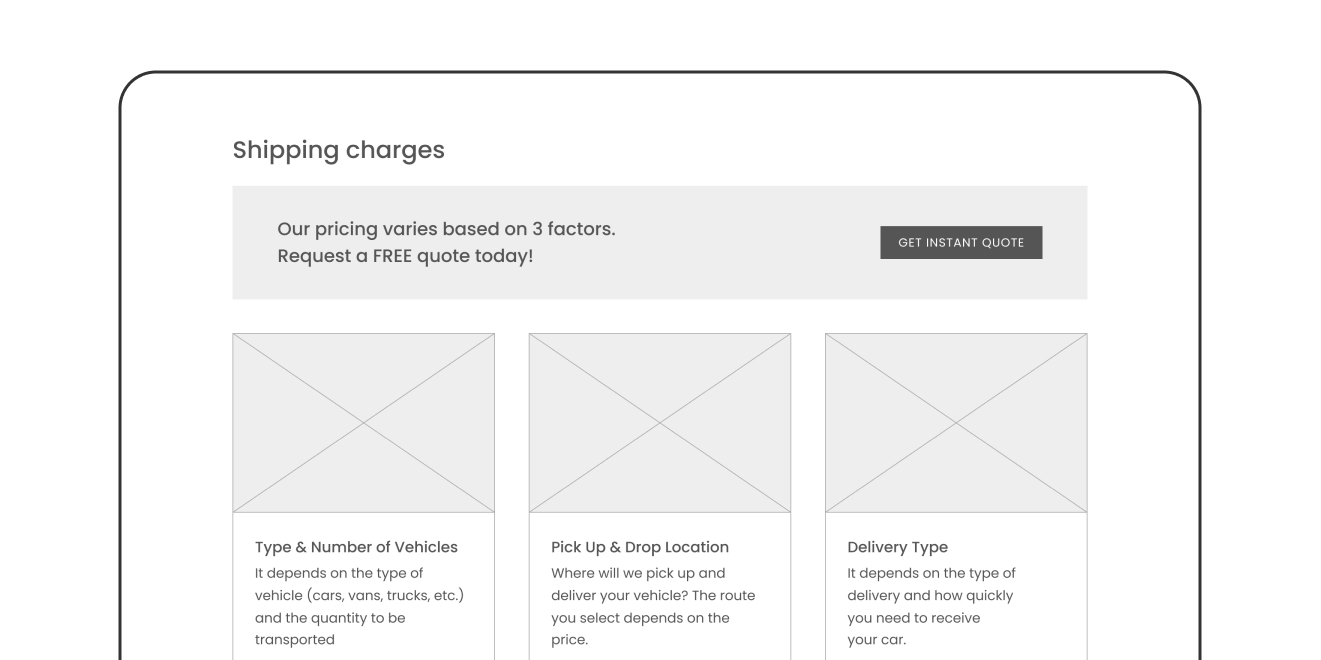Open the Delivery Type image placeholder
1321x660 pixels.
pos(955,423)
